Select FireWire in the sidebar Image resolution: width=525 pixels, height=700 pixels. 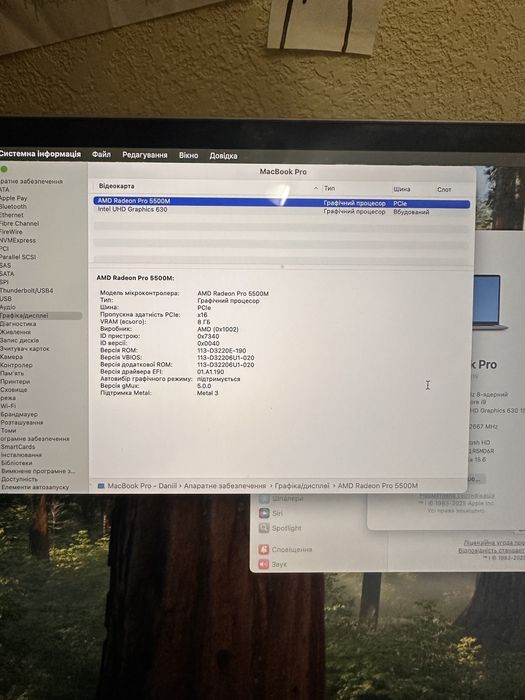11,232
